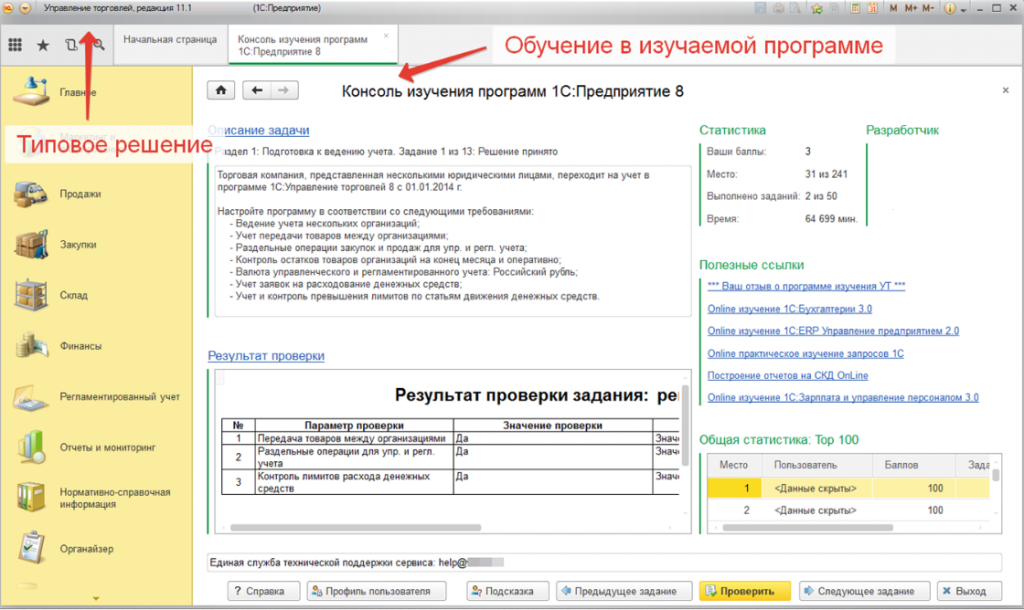Open the Построение отчетов на СКД OnLine link
Screen dimensions: 1024x610
[788, 376]
